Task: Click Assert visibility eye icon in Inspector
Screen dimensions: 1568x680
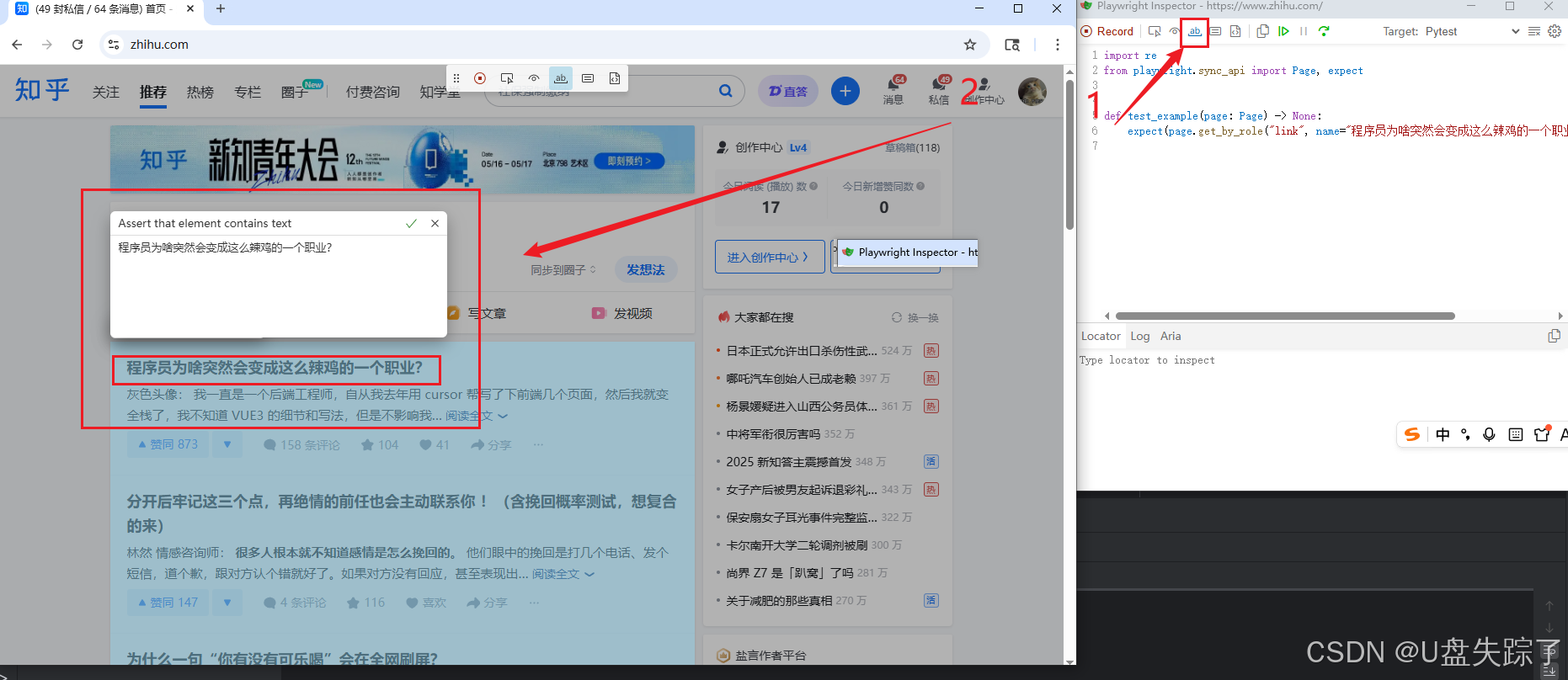Action: point(1174,31)
